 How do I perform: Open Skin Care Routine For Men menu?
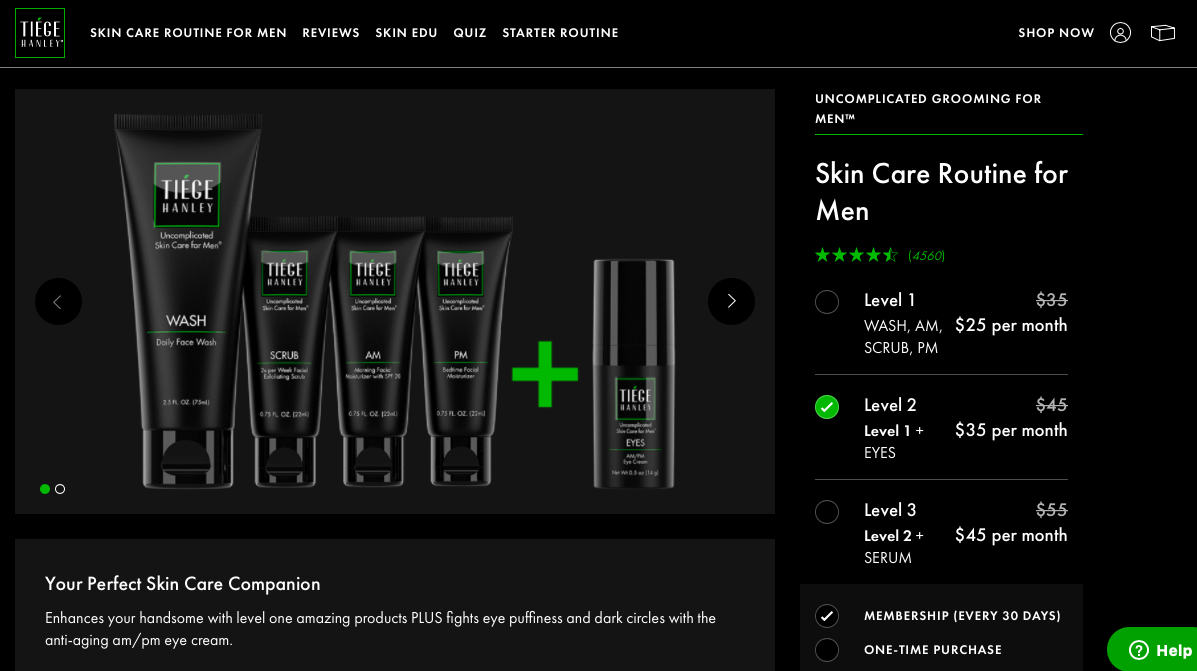[189, 33]
